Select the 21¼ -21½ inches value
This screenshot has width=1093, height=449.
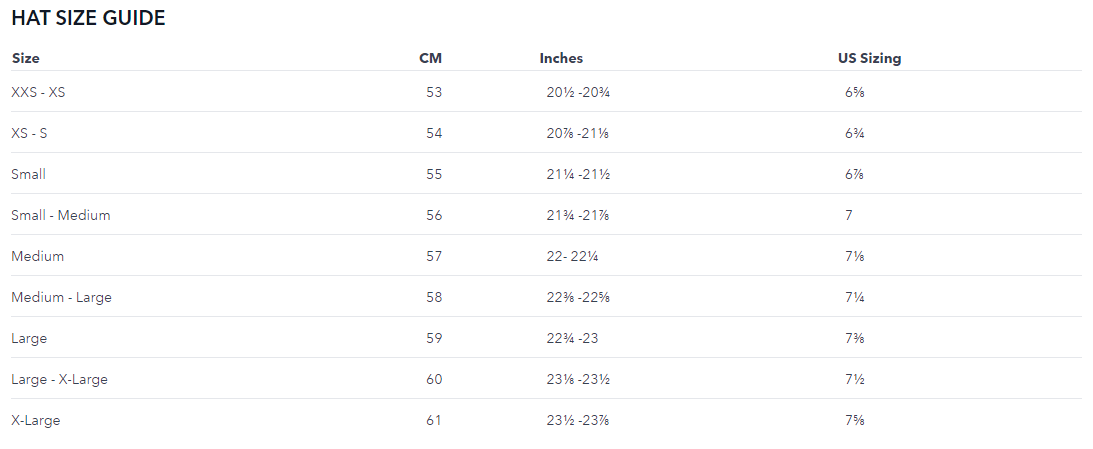(578, 174)
